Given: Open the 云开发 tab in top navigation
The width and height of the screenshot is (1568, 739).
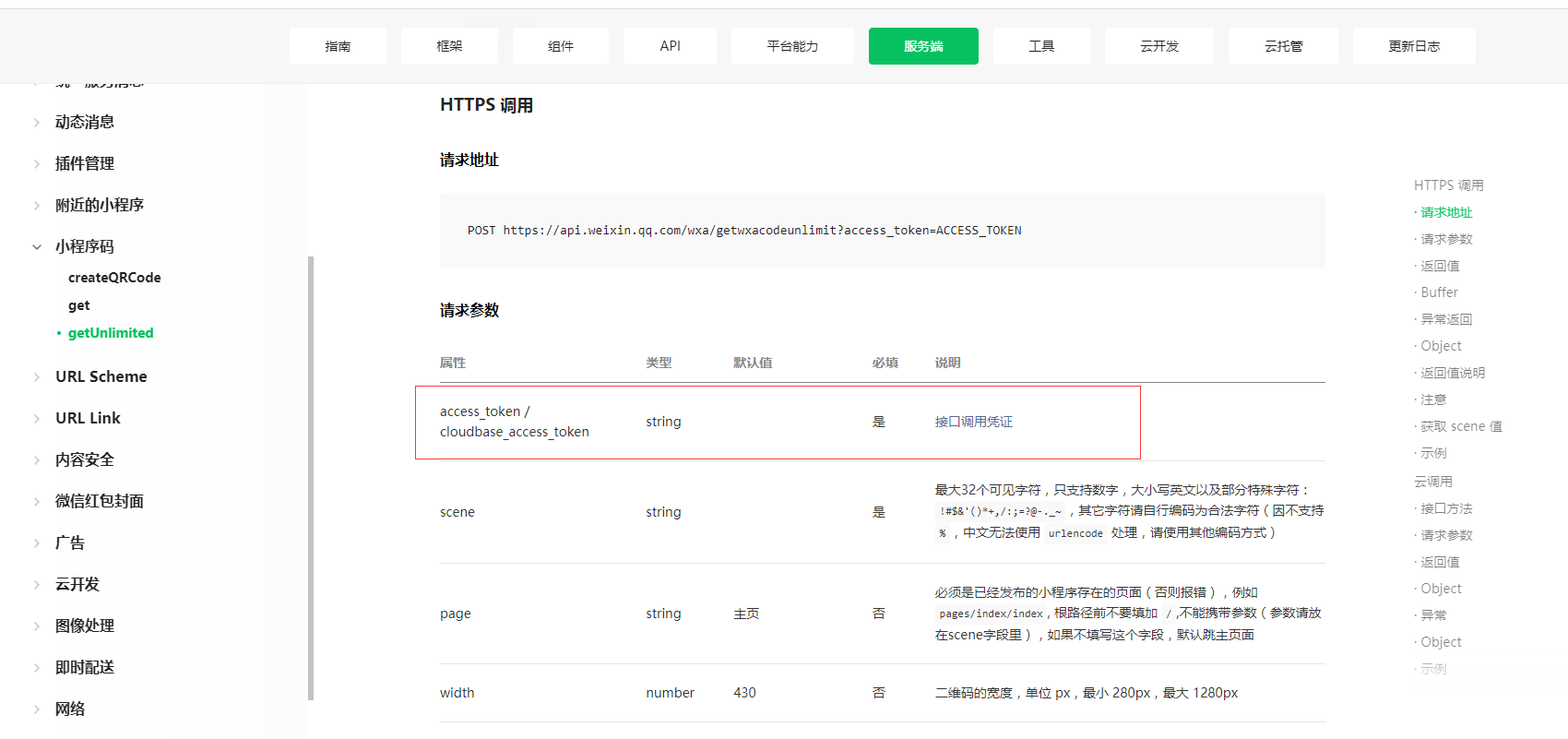Looking at the screenshot, I should [x=1159, y=46].
